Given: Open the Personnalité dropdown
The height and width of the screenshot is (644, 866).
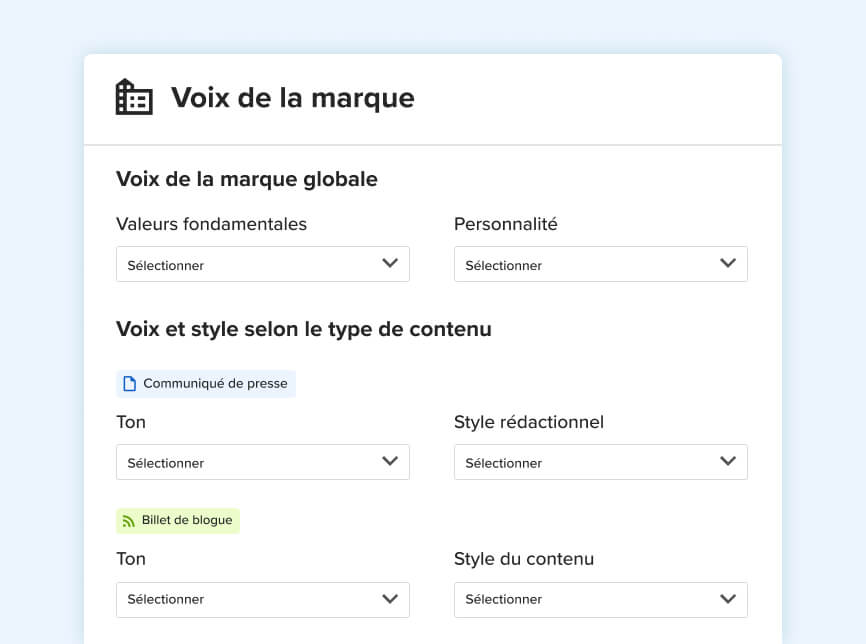Looking at the screenshot, I should click(600, 265).
